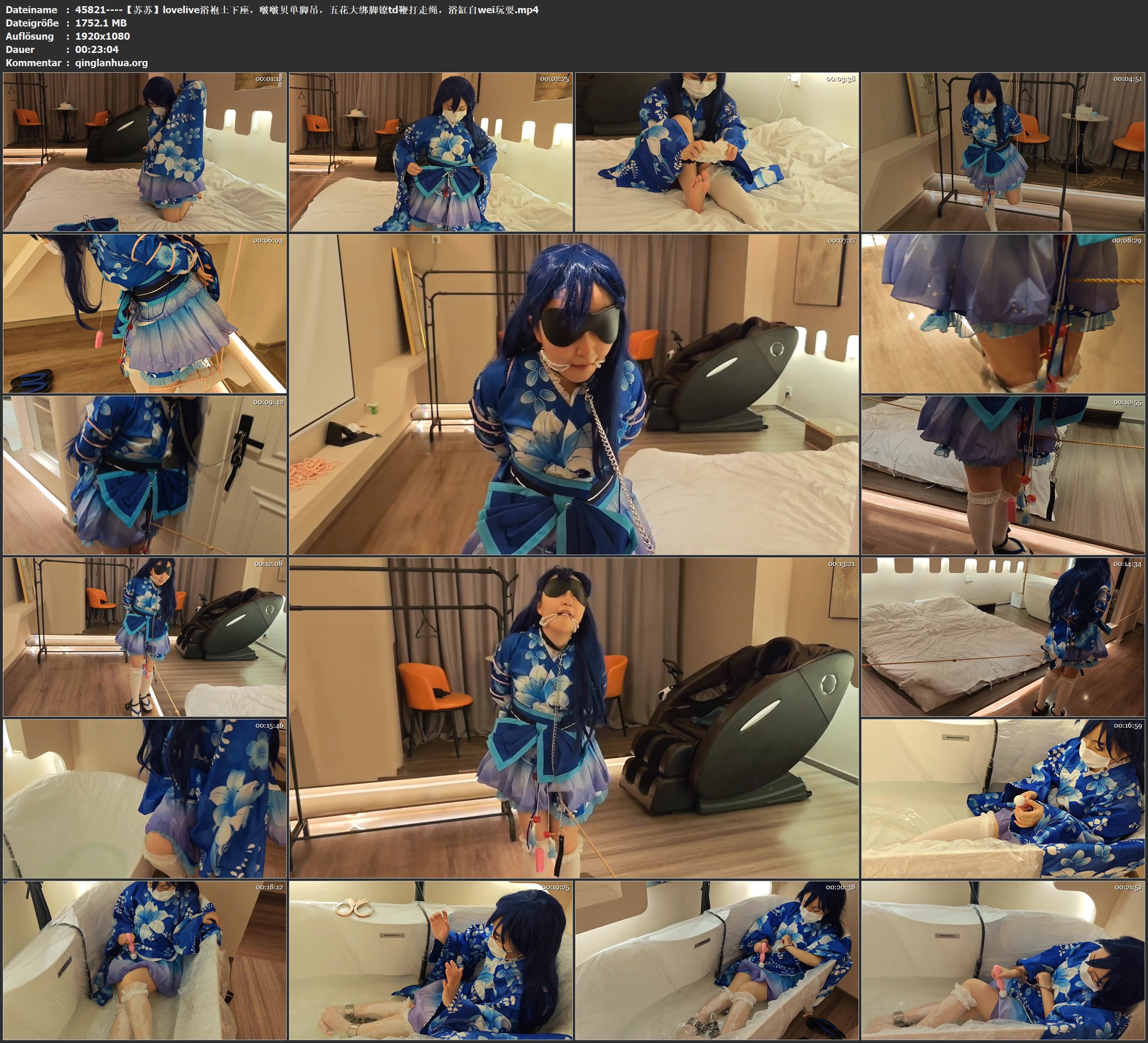
Task: Click the frame timestamped 00:10:55
Action: [x=1003, y=475]
